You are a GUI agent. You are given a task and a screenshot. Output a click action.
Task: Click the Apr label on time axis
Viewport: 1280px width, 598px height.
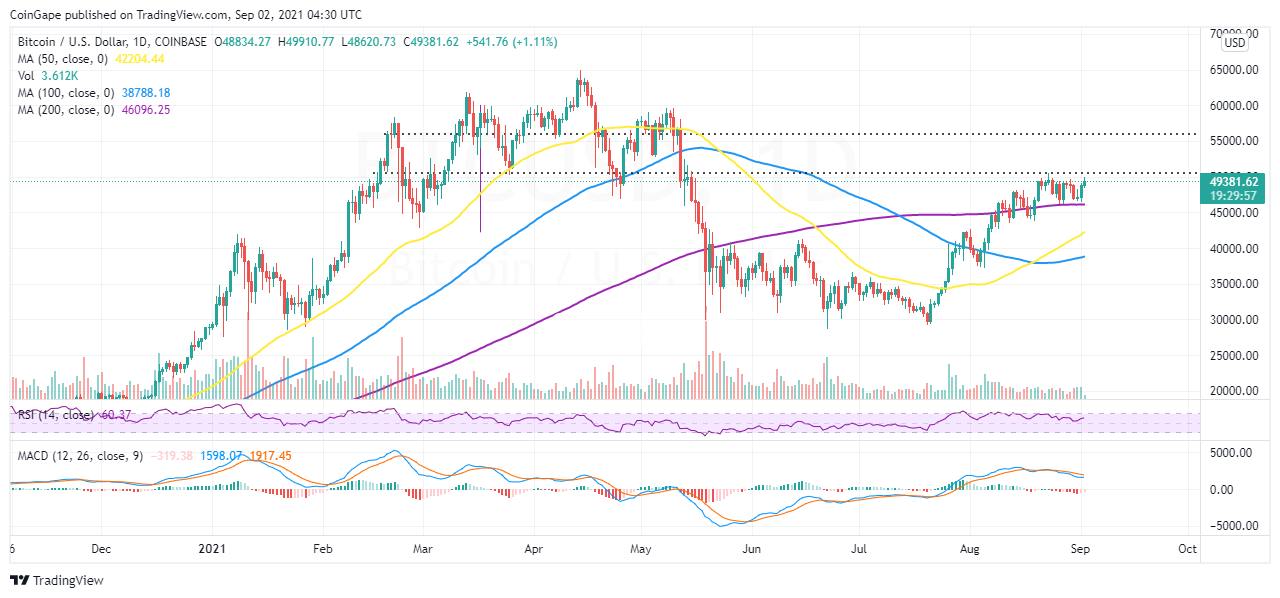[536, 549]
